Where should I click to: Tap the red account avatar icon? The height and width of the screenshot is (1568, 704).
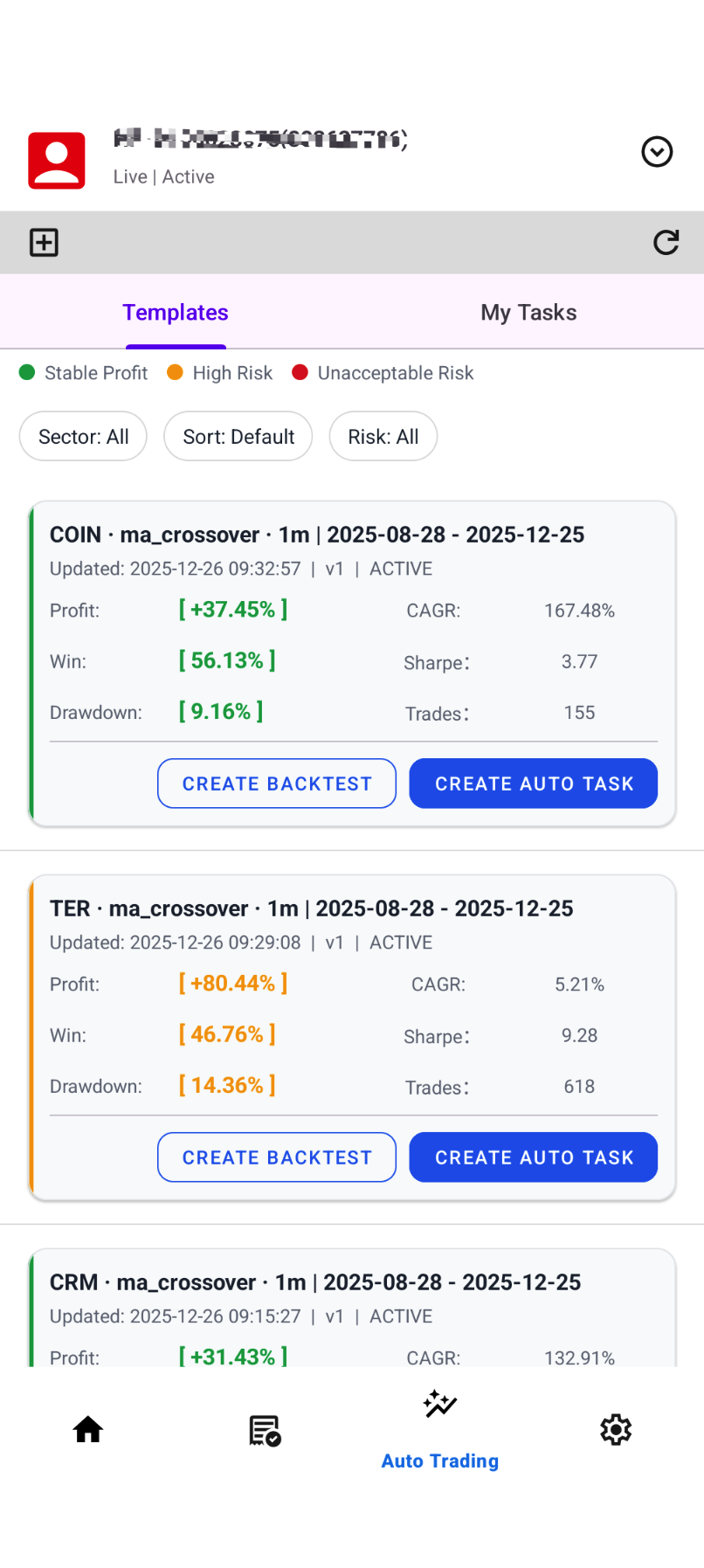point(57,161)
